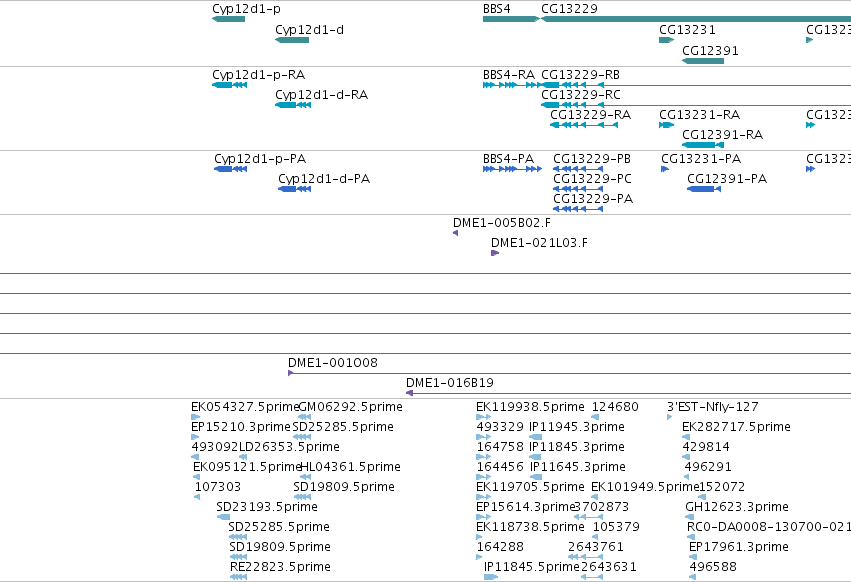This screenshot has height=582, width=851.
Task: Select the Cyp12d1-d gene feature
Action: pyautogui.click(x=292, y=40)
